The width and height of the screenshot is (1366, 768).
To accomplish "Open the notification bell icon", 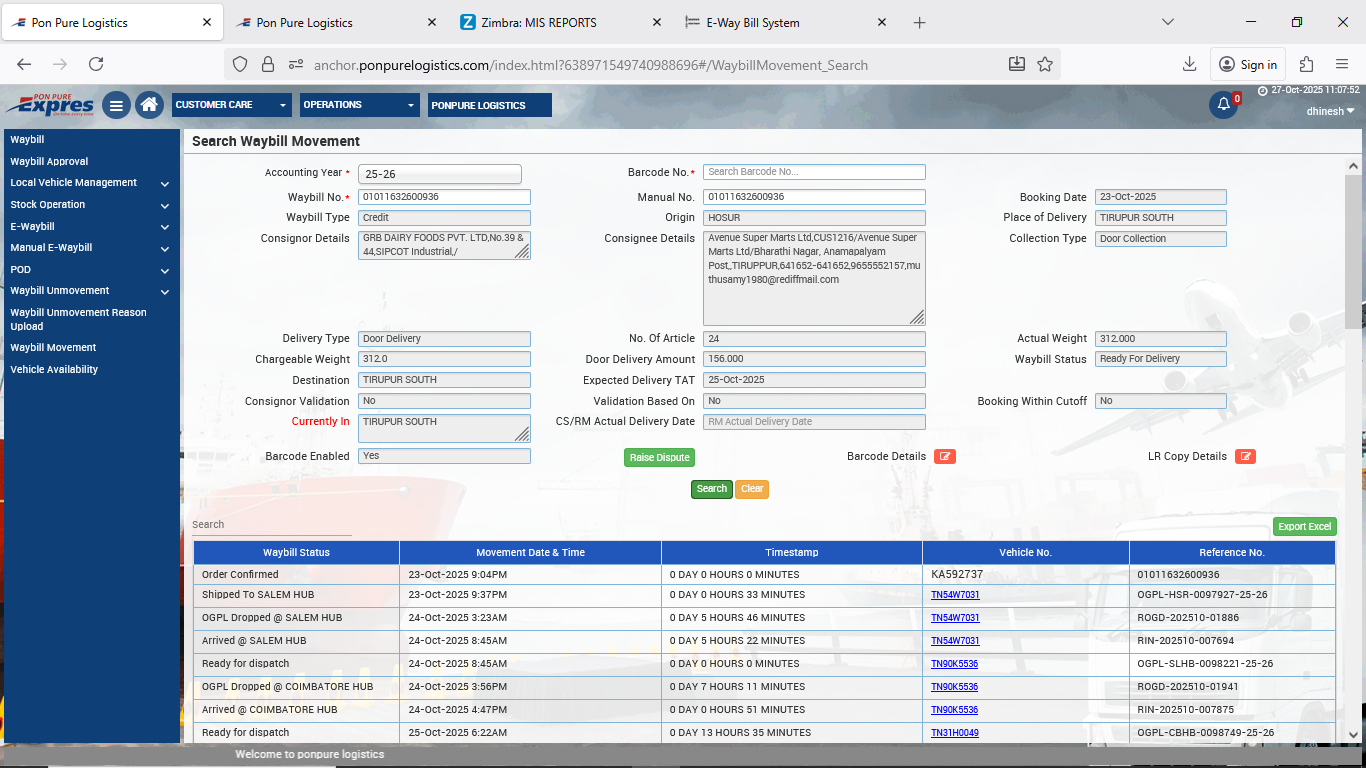I will [1223, 105].
